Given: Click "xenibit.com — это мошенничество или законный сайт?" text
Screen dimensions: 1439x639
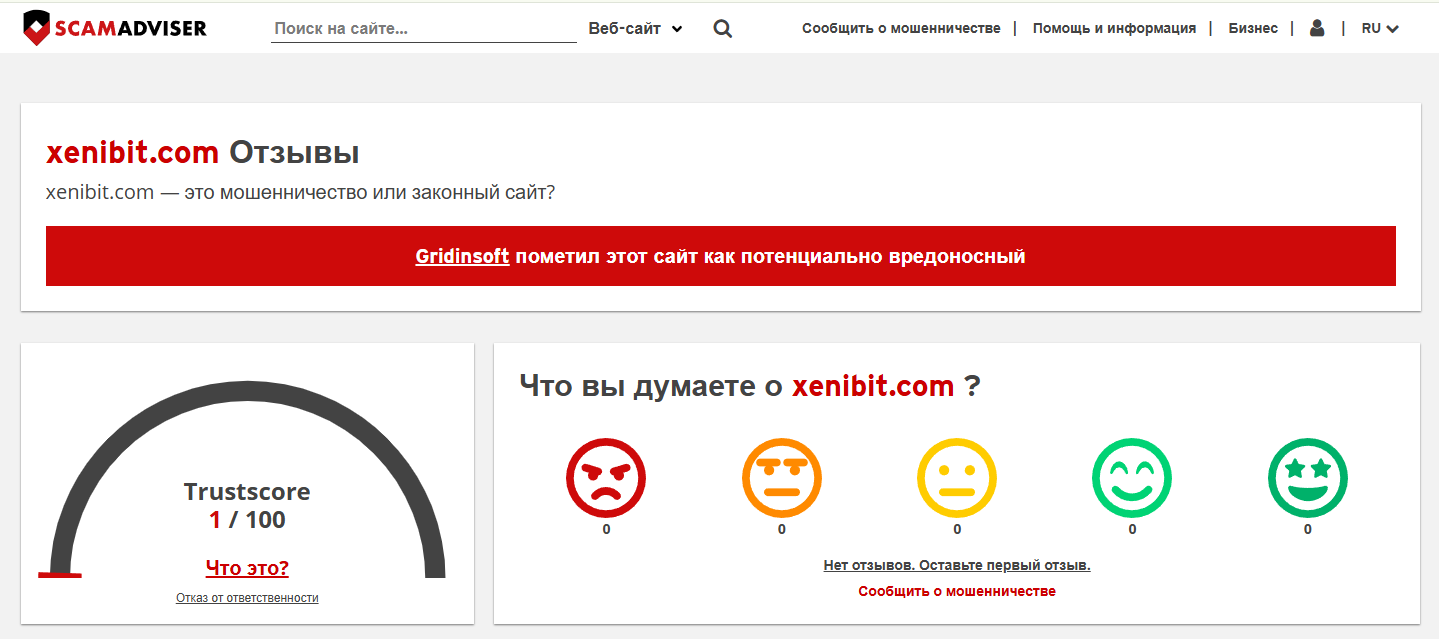Looking at the screenshot, I should tap(300, 192).
